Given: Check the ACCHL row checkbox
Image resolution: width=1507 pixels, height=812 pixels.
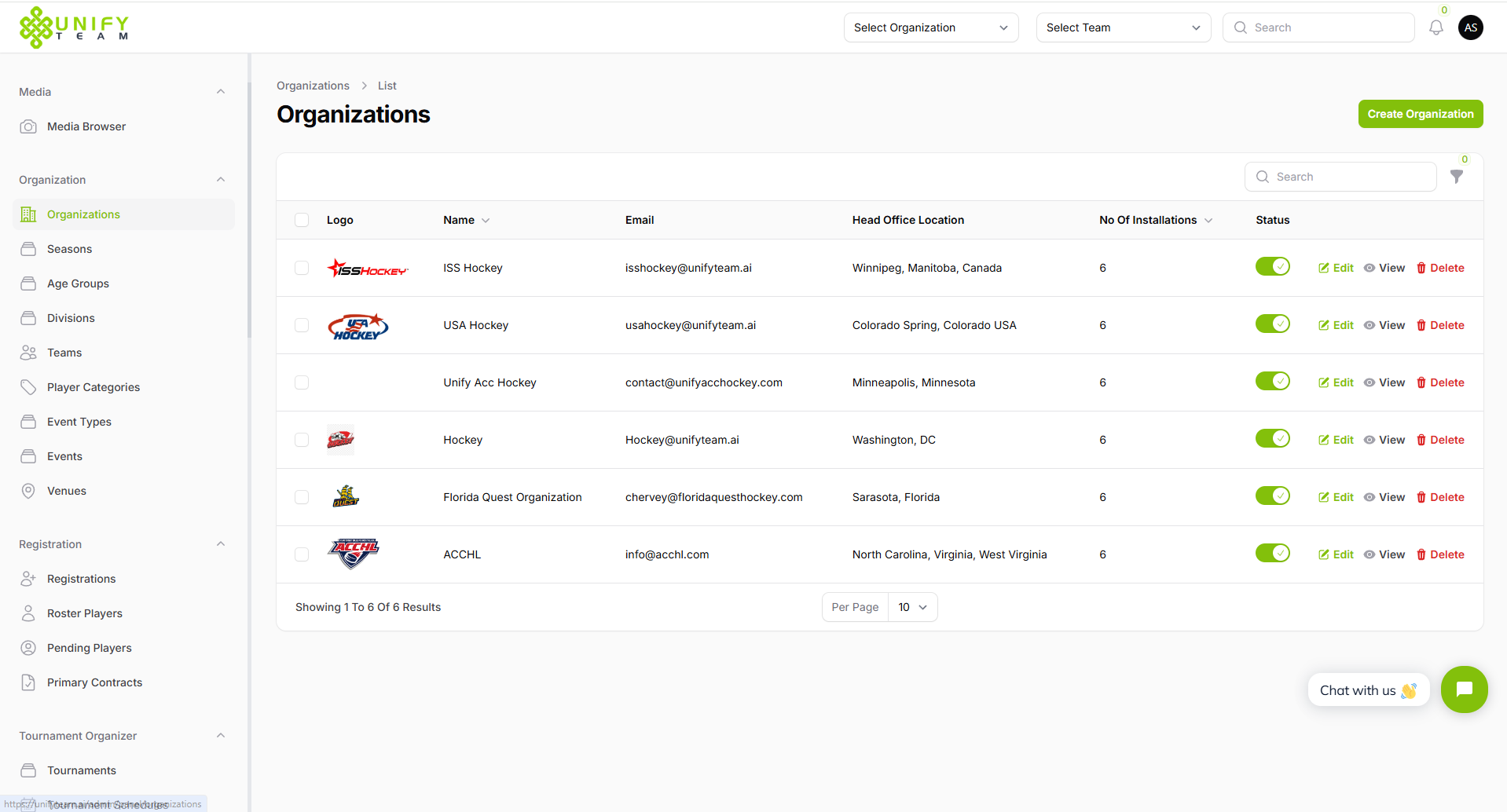Looking at the screenshot, I should coord(302,554).
